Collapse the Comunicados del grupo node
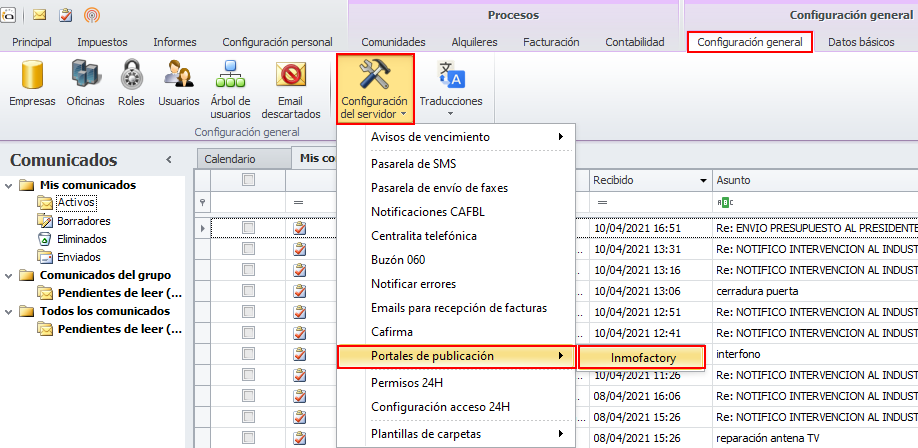The image size is (918, 448). pos(8,275)
